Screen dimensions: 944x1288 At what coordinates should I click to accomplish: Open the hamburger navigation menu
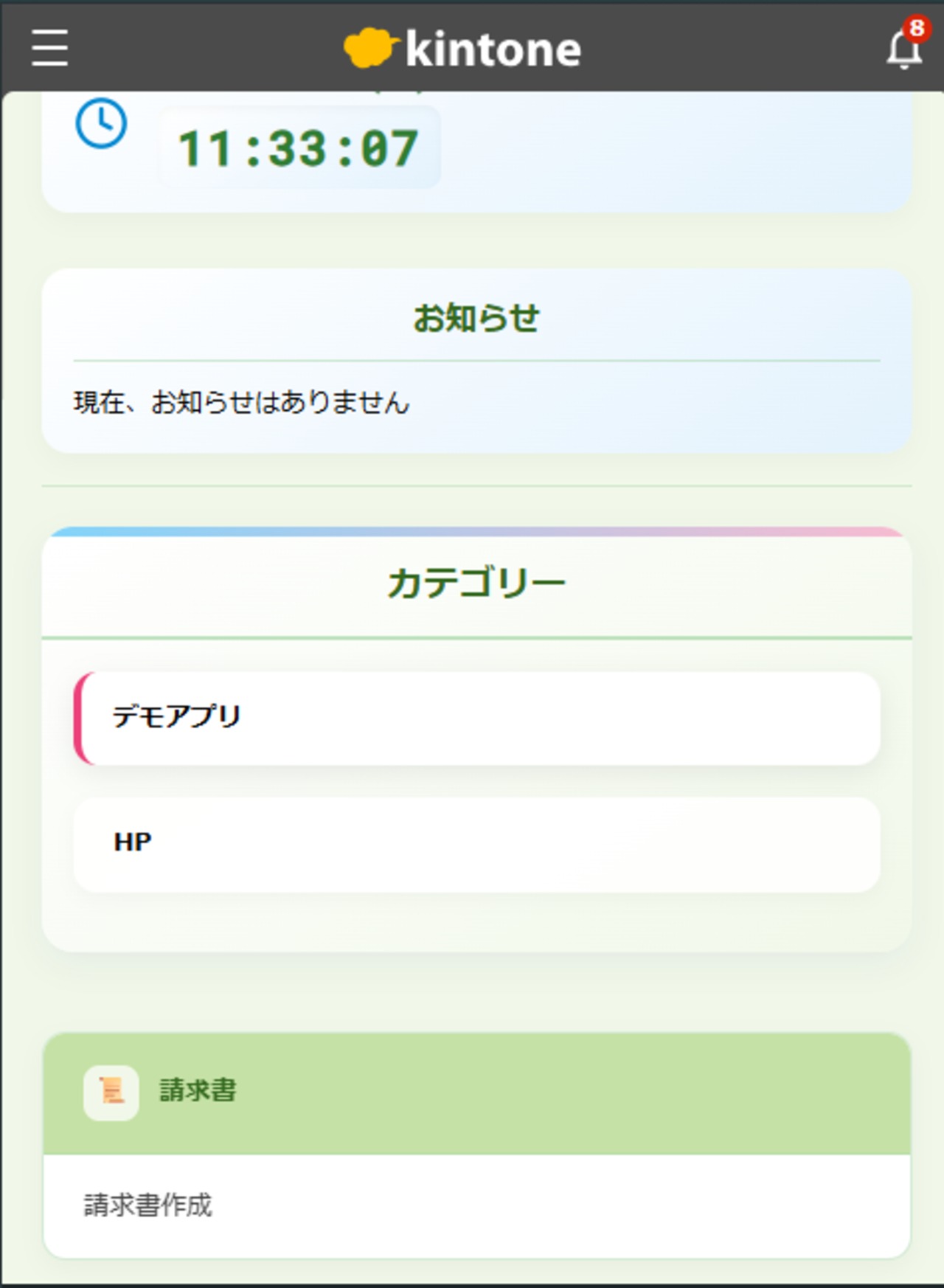pyautogui.click(x=49, y=48)
